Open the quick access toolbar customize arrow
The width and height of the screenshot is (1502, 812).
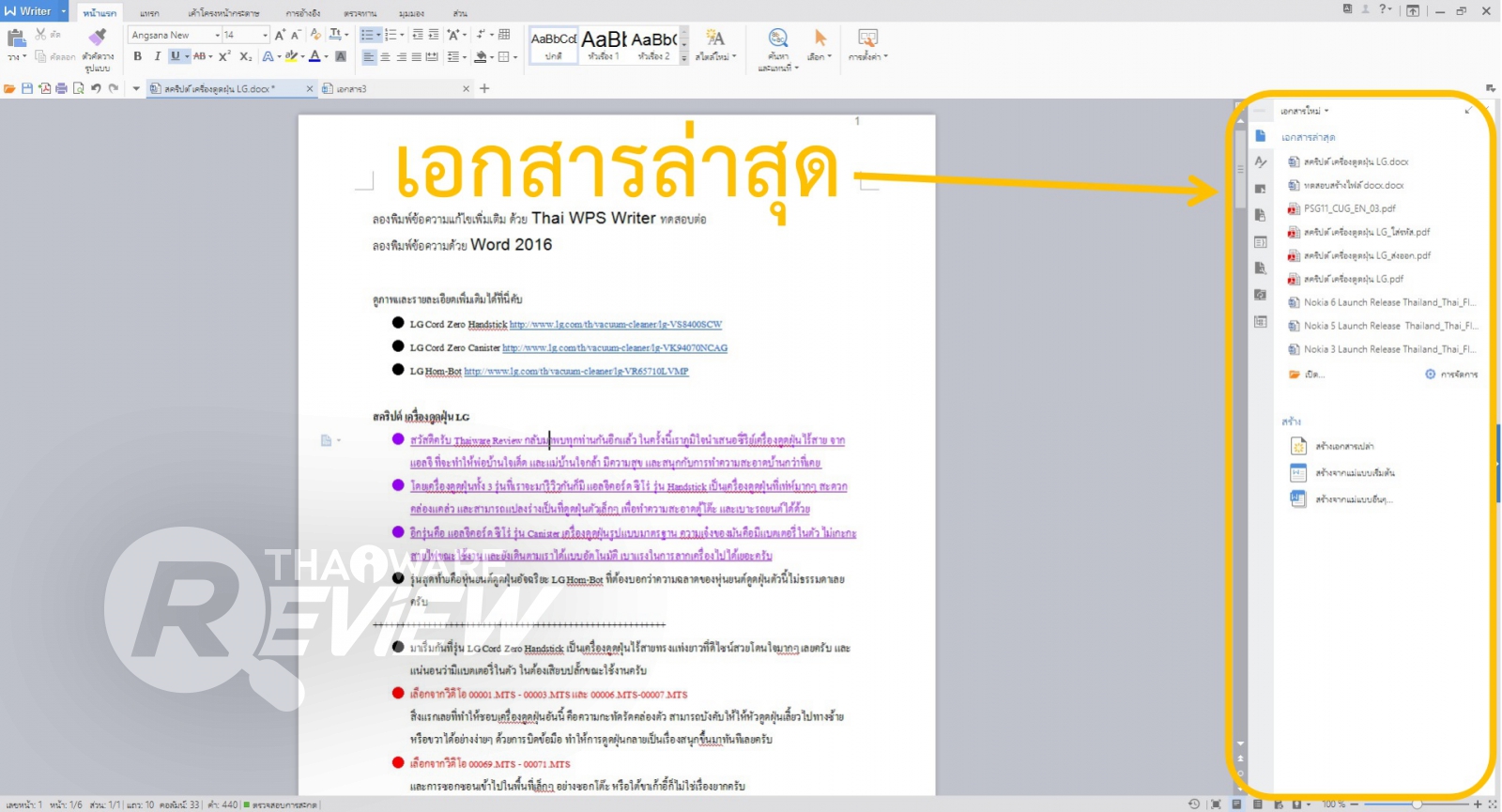136,88
